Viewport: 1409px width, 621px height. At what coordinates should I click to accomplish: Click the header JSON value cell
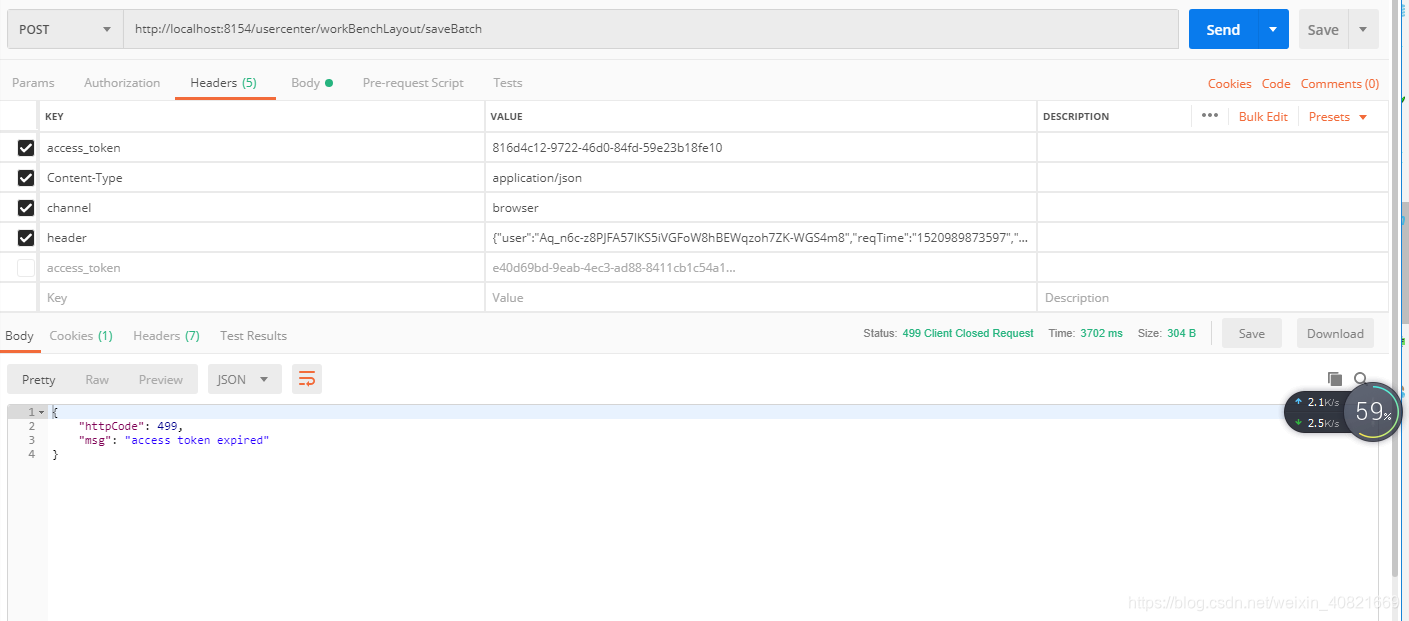point(761,238)
